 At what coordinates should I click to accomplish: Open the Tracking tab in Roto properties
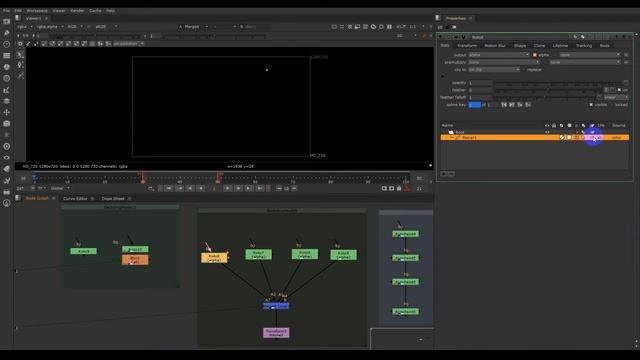pos(584,46)
